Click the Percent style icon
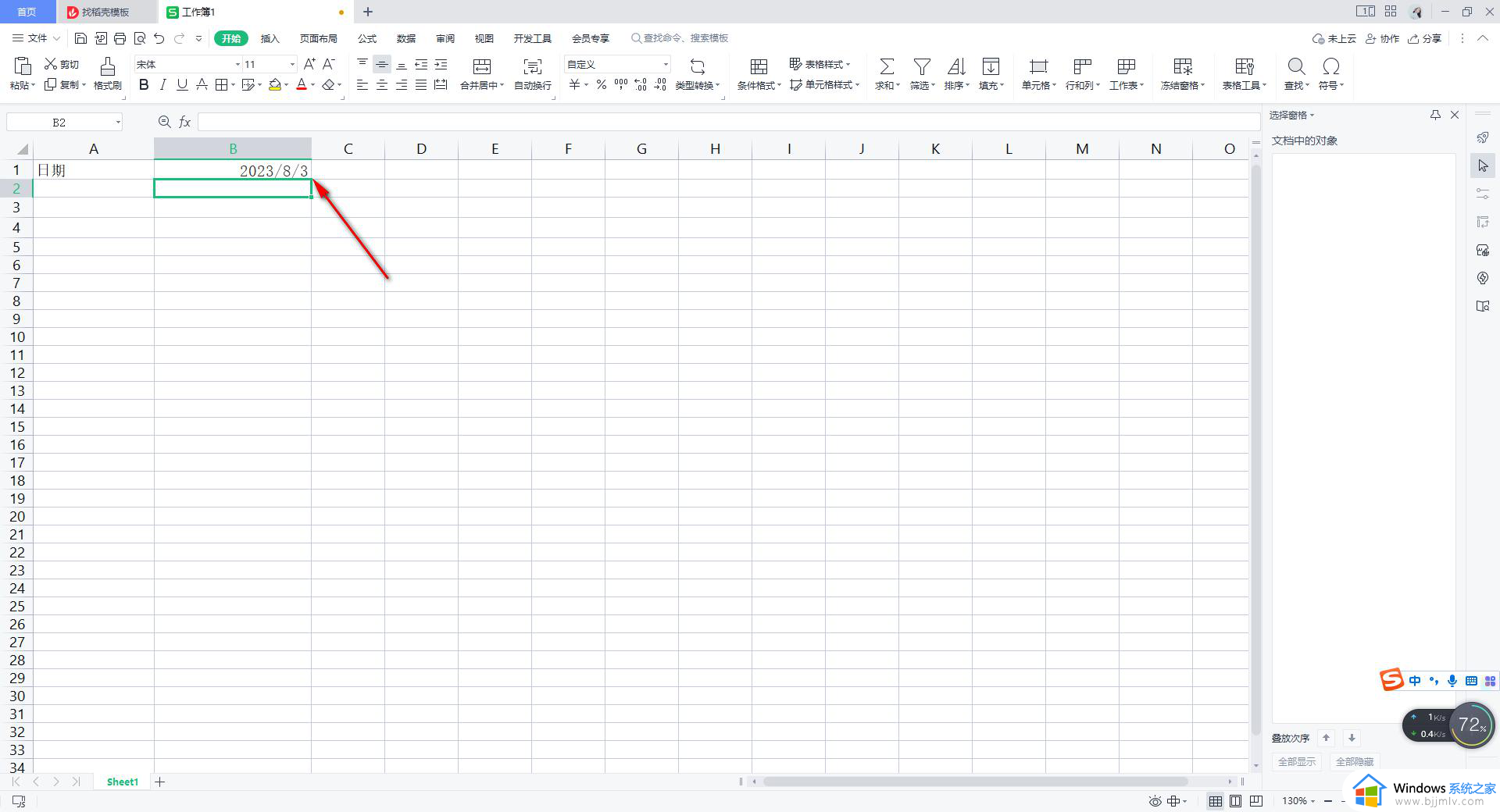The height and width of the screenshot is (812, 1500). [x=602, y=84]
